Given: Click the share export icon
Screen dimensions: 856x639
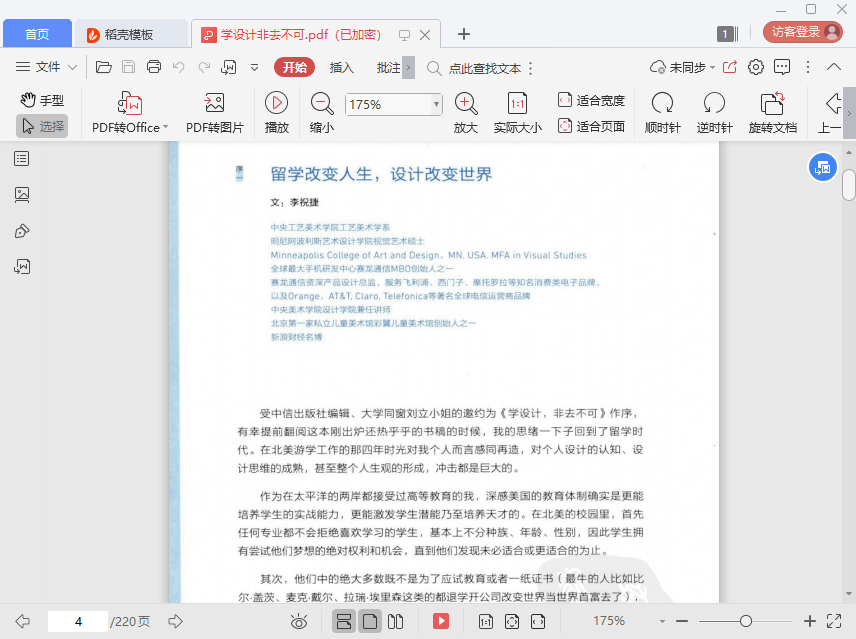Looking at the screenshot, I should click(x=730, y=67).
